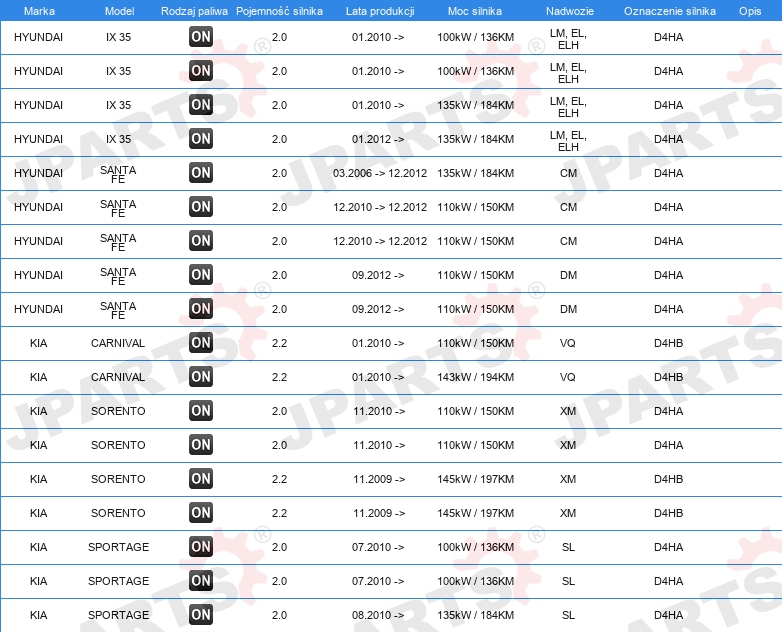This screenshot has height=632, width=782.
Task: Click 'CARNIVAL' model in the 143kW row
Action: pyautogui.click(x=118, y=377)
